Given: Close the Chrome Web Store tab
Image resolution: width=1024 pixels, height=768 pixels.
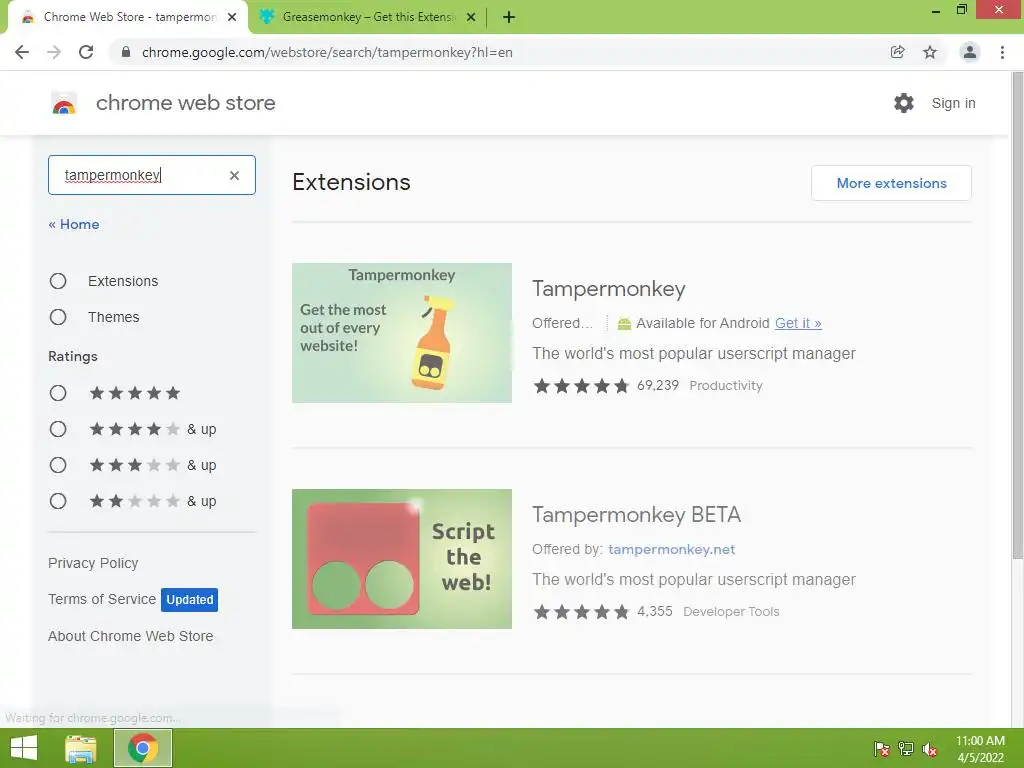Looking at the screenshot, I should pos(232,17).
